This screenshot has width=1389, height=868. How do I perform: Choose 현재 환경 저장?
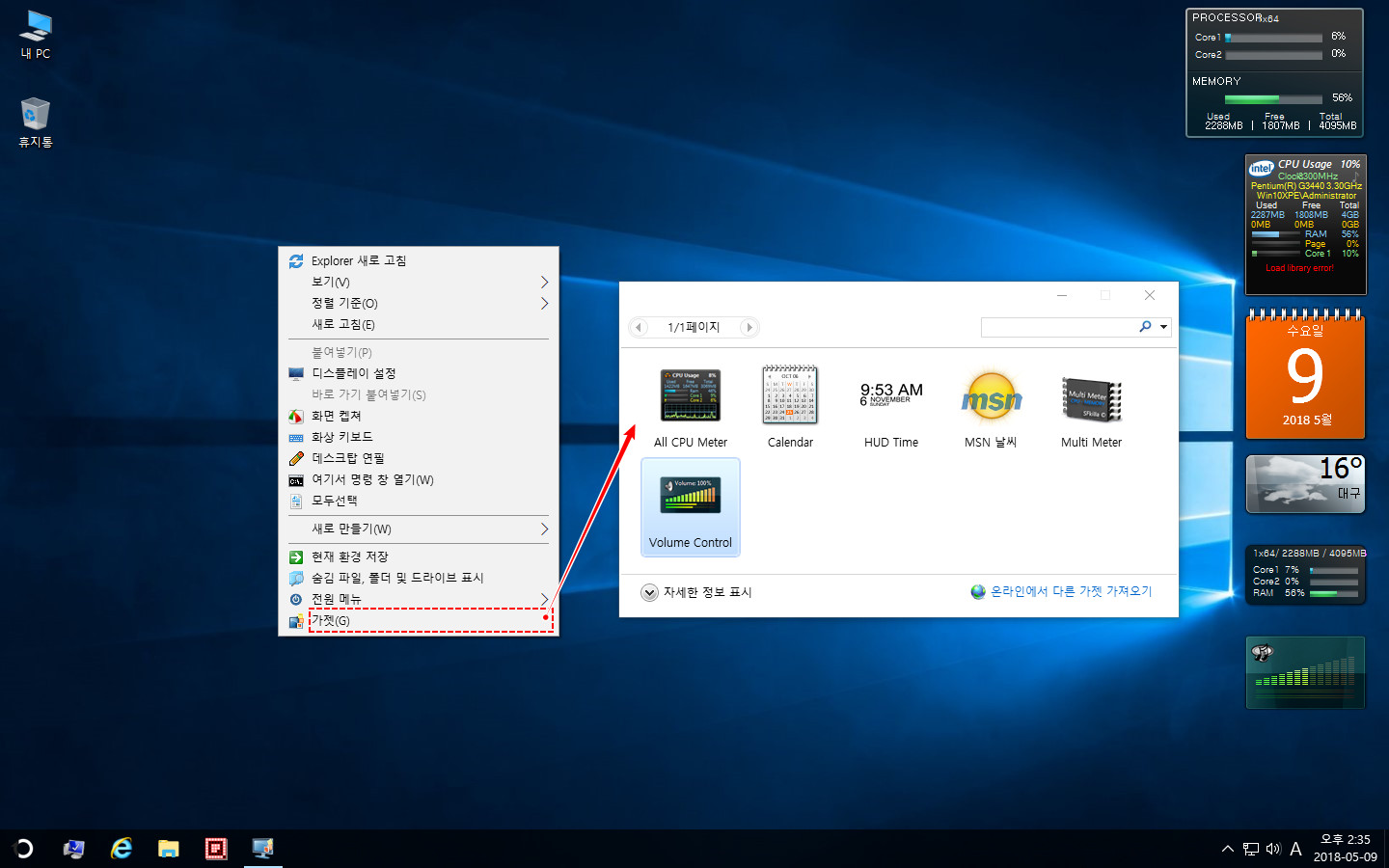(419, 556)
